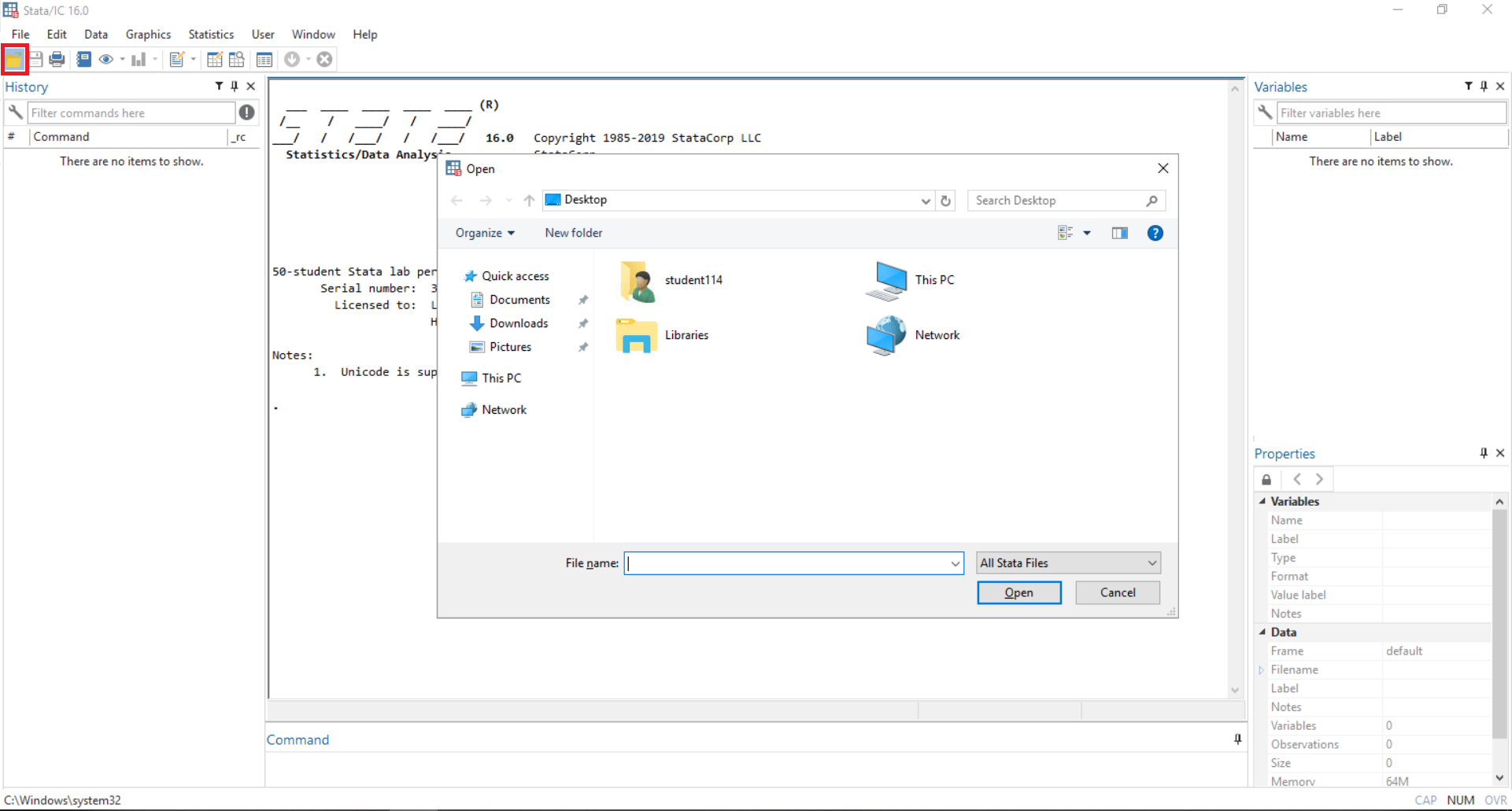1512x811 pixels.
Task: Select the student114 folder
Action: click(x=671, y=281)
